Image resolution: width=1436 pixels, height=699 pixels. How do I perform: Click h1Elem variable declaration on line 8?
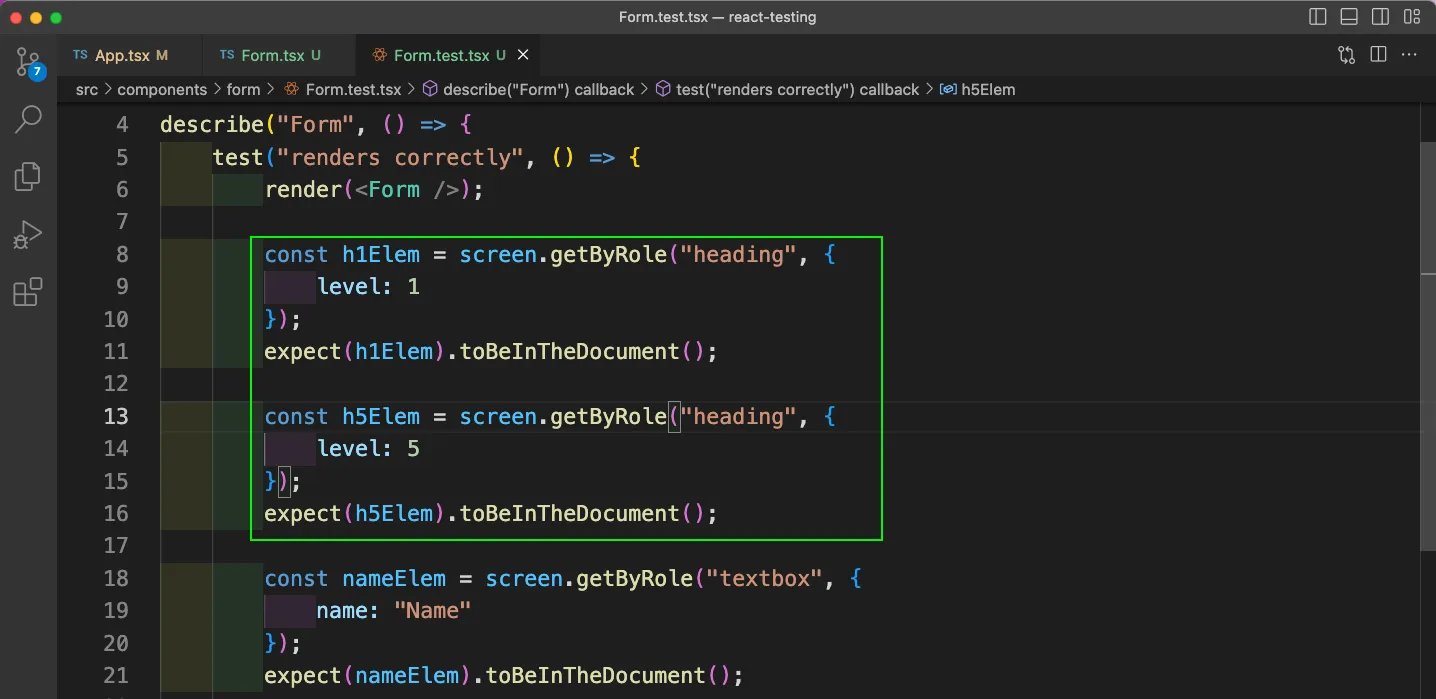click(x=381, y=254)
